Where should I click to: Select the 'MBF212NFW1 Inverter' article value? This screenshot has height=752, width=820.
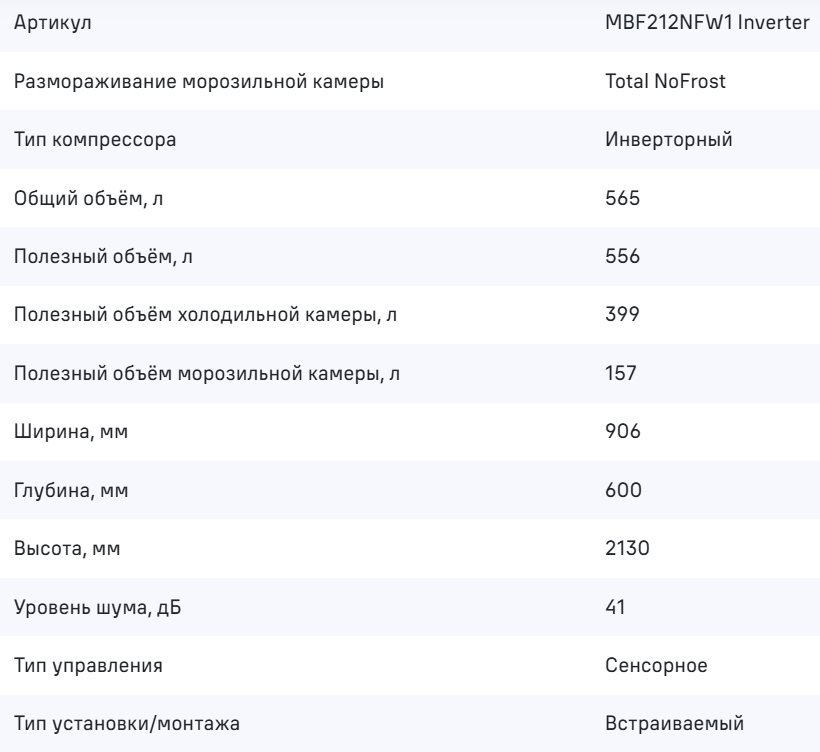click(x=707, y=24)
